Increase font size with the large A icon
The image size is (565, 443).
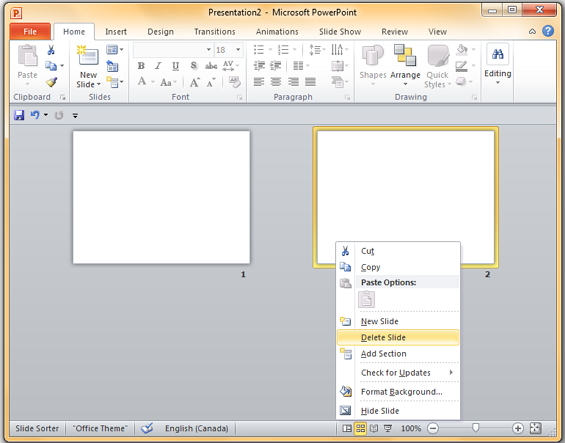coord(195,82)
